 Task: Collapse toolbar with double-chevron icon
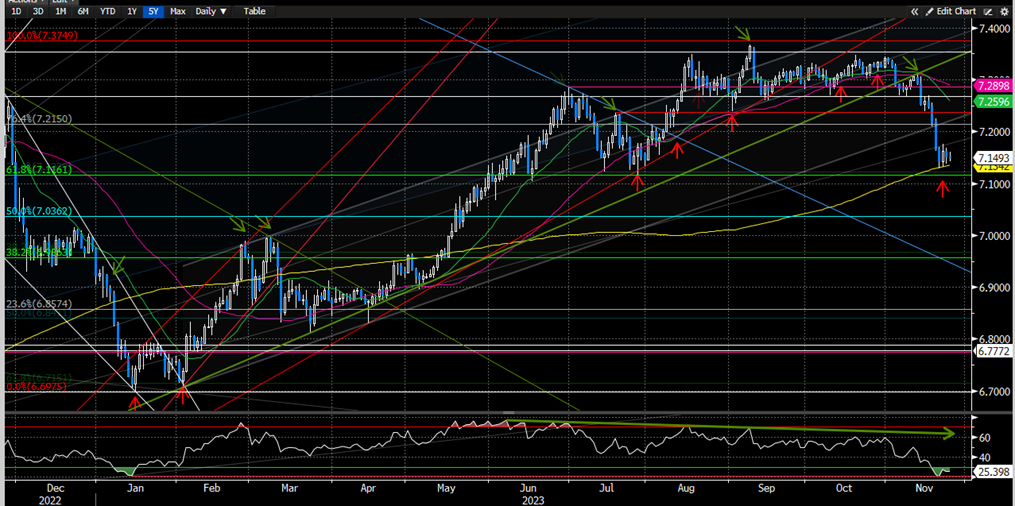point(915,11)
